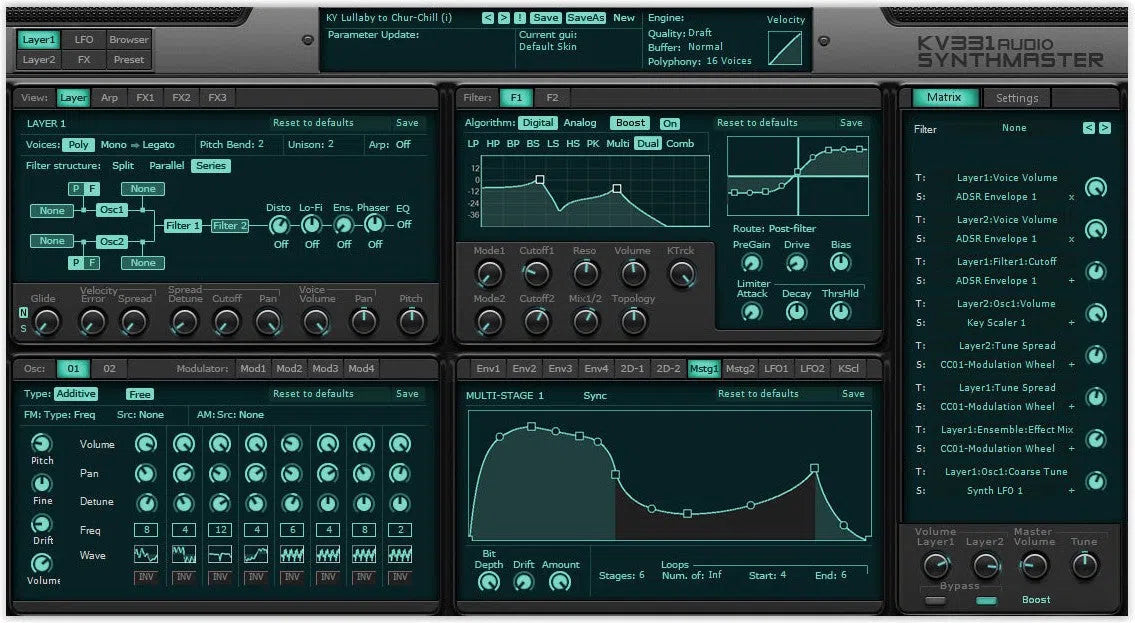1135x623 pixels.
Task: Click the Bit Depth knob in Multi-Stage panel
Action: click(x=489, y=580)
